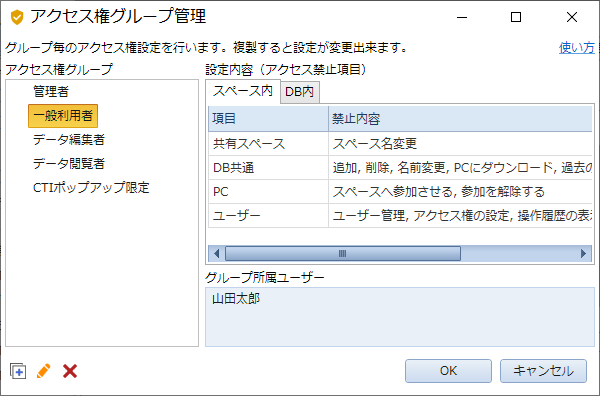The width and height of the screenshot is (600, 396).
Task: Click the orange pencil edit icon
Action: click(44, 371)
